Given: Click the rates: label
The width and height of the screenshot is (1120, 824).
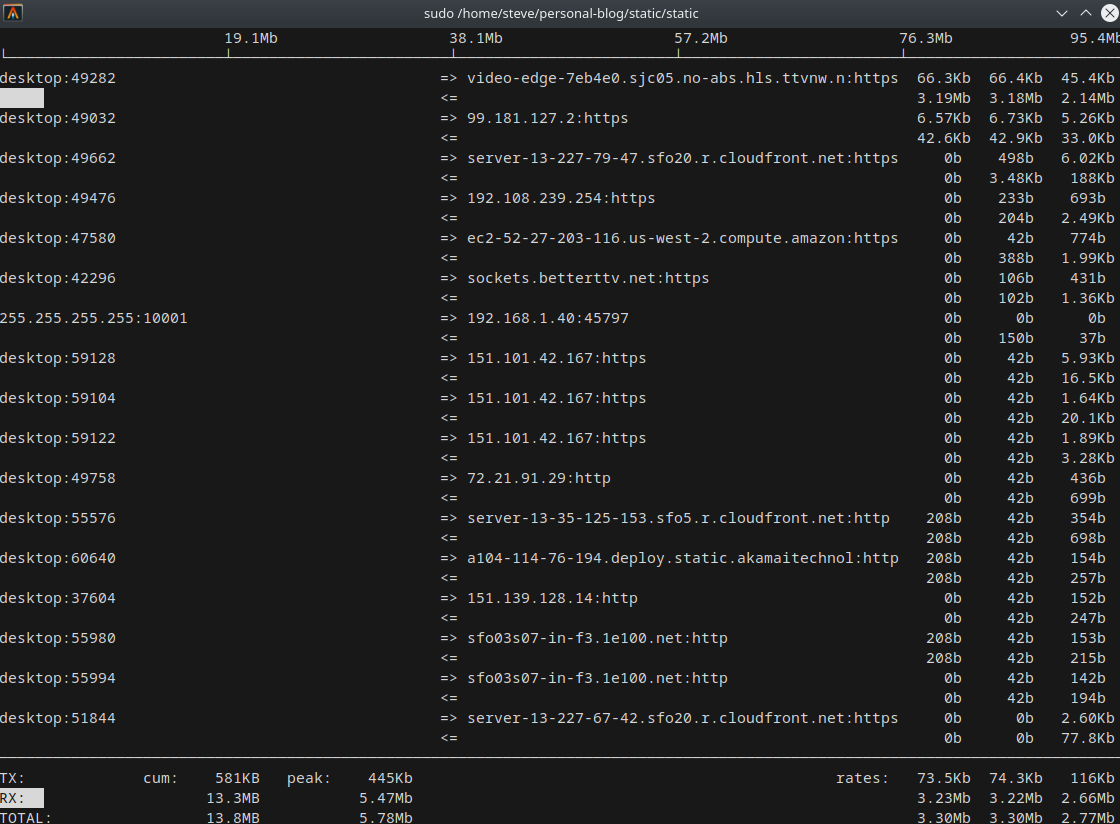Looking at the screenshot, I should (x=863, y=778).
